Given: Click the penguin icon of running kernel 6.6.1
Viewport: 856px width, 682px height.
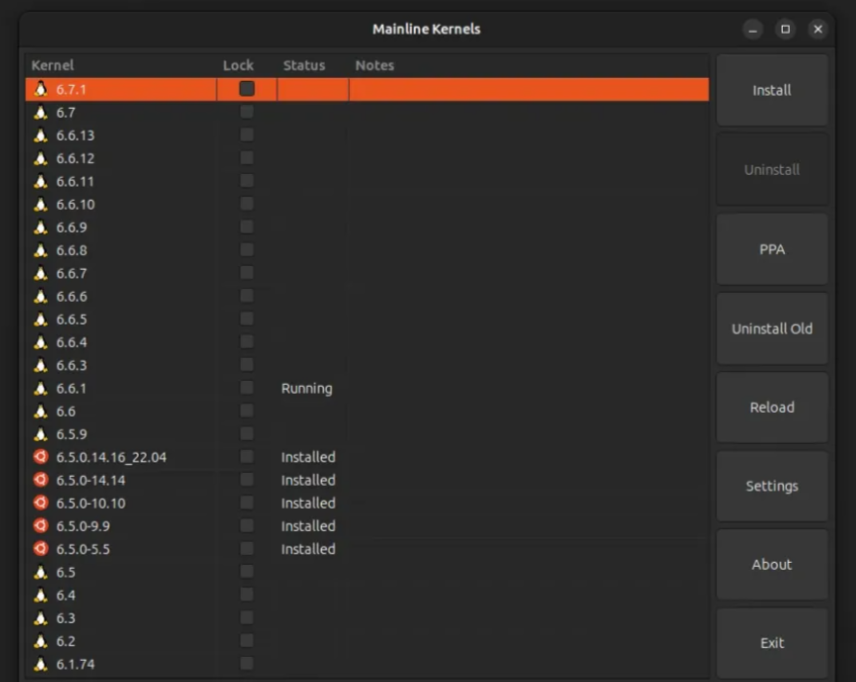Looking at the screenshot, I should [x=40, y=388].
